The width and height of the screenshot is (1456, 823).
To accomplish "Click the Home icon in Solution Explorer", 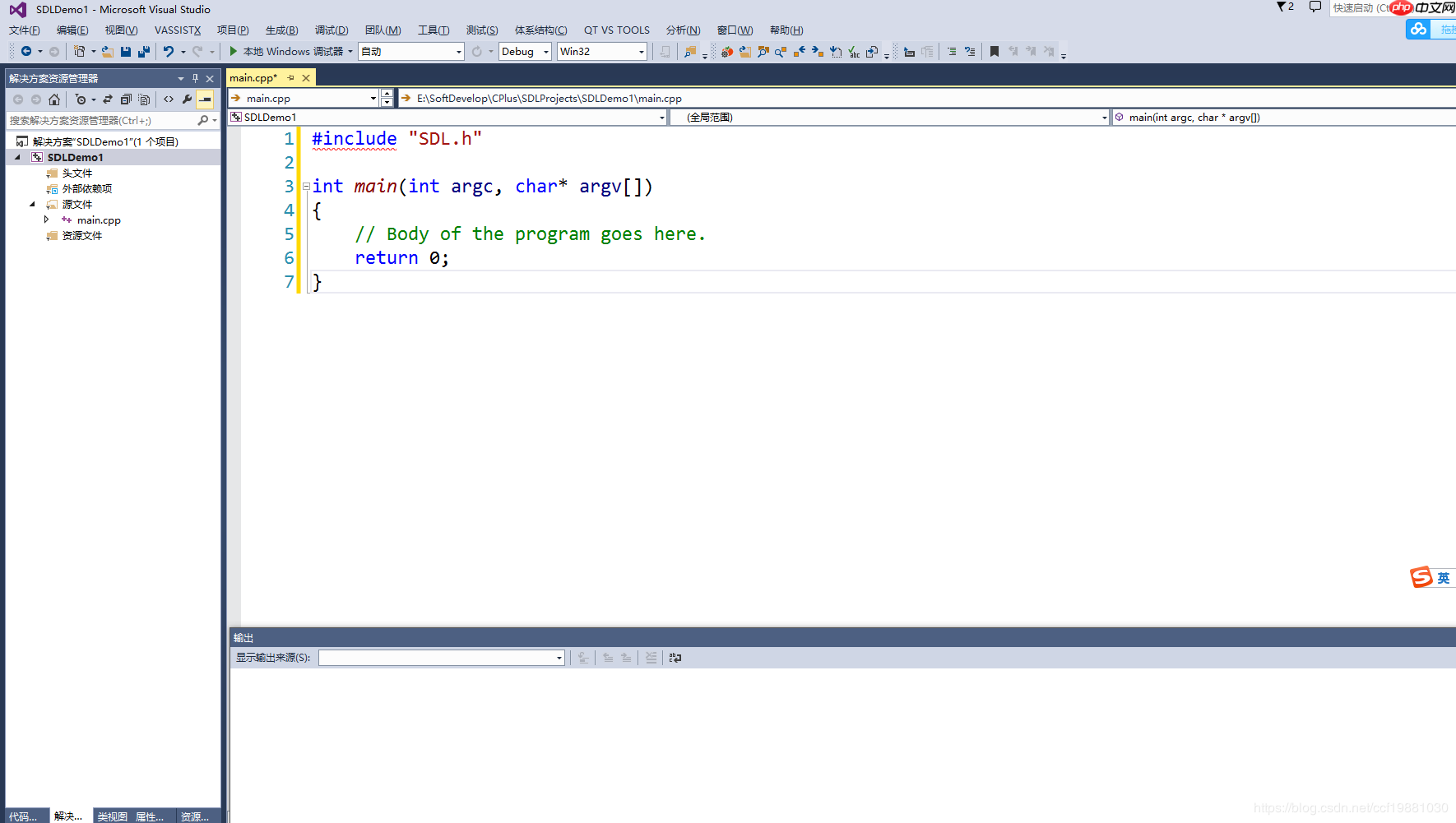I will pos(54,99).
